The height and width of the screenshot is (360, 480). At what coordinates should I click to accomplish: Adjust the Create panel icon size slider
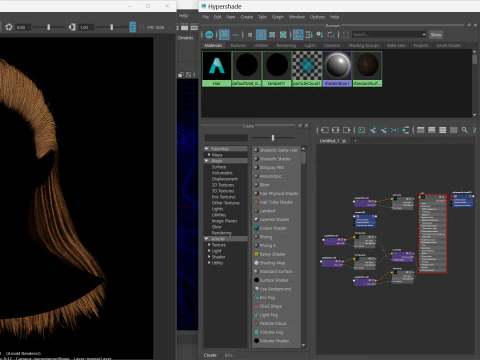[x=273, y=137]
